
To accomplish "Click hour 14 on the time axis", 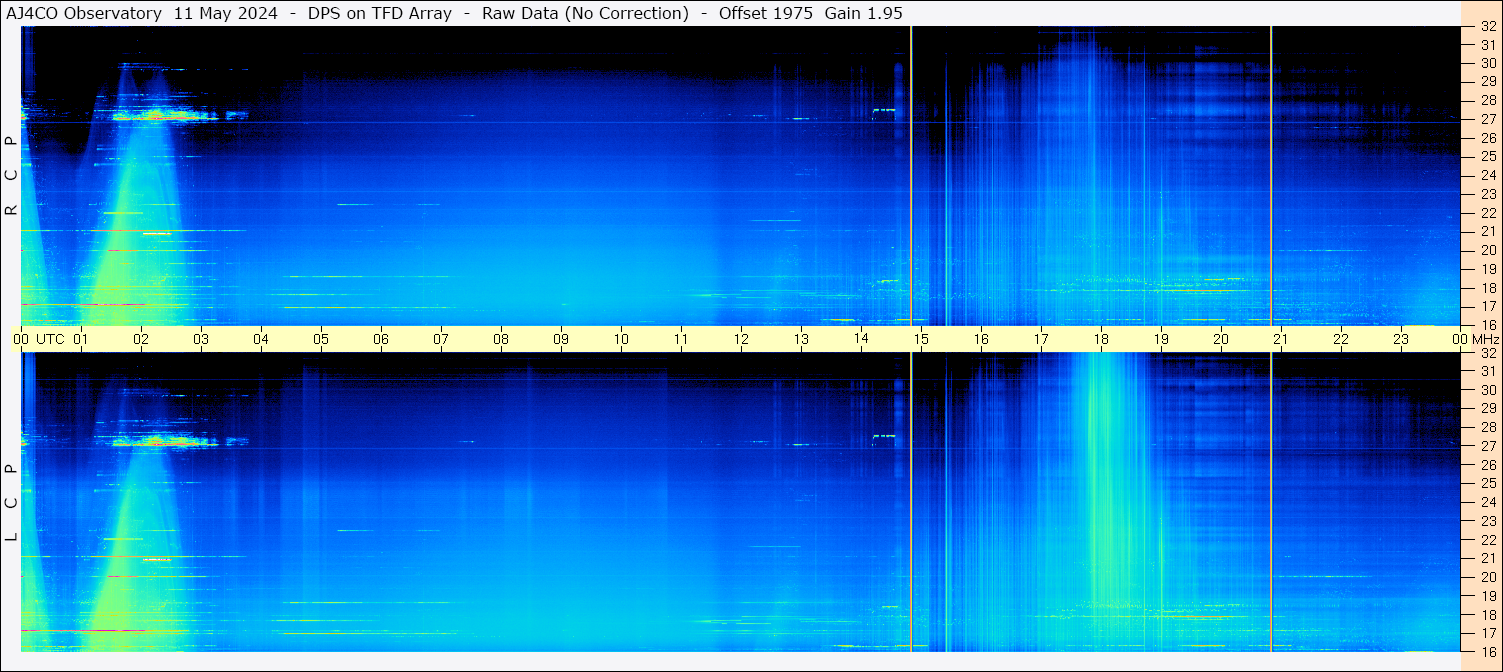I will 861,339.
